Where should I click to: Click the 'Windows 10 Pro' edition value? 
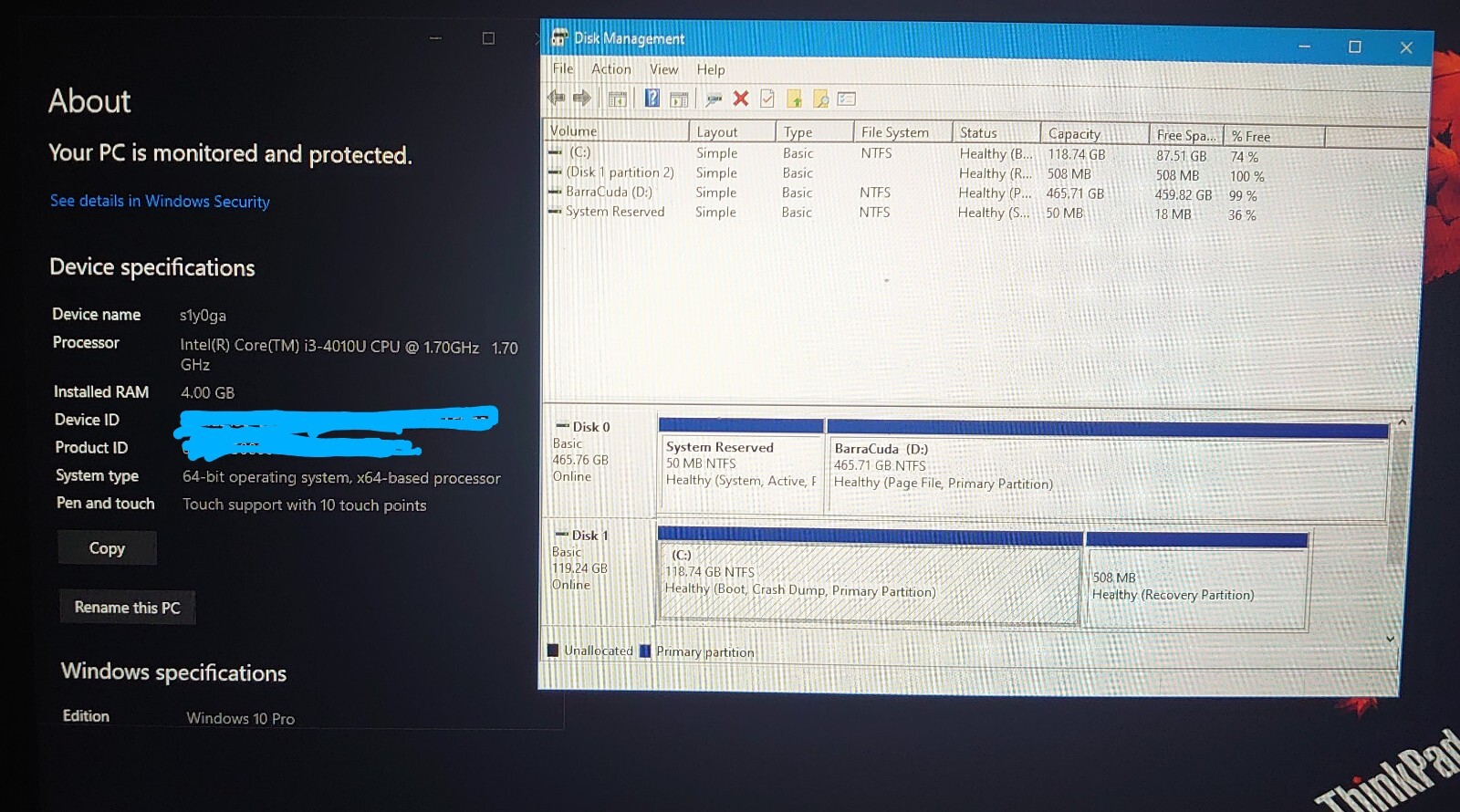241,718
